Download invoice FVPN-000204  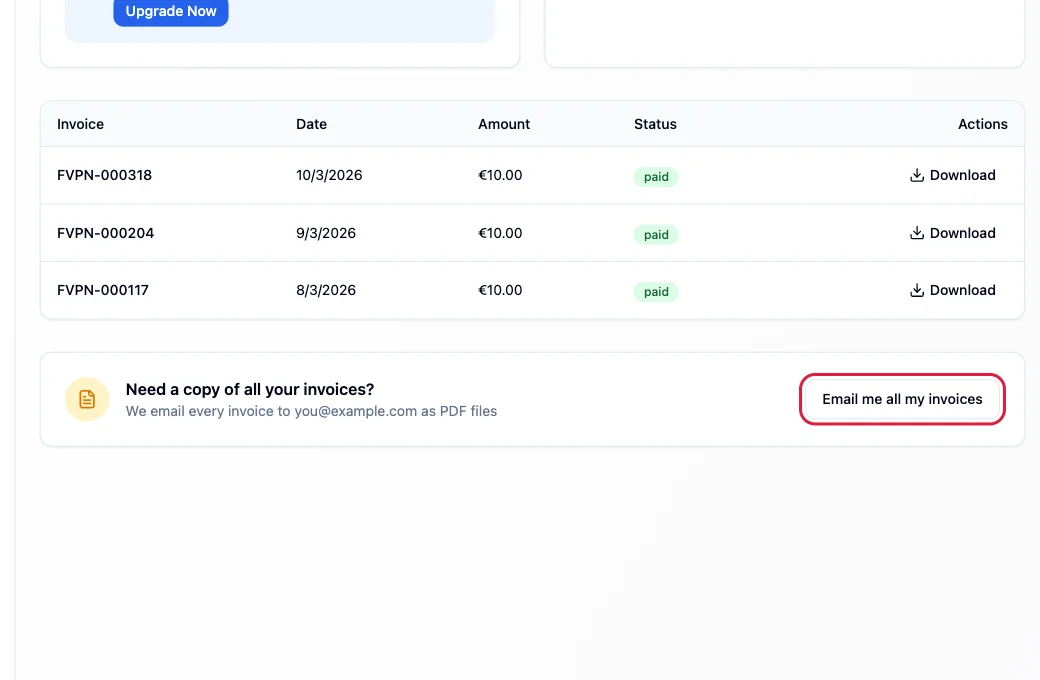952,233
